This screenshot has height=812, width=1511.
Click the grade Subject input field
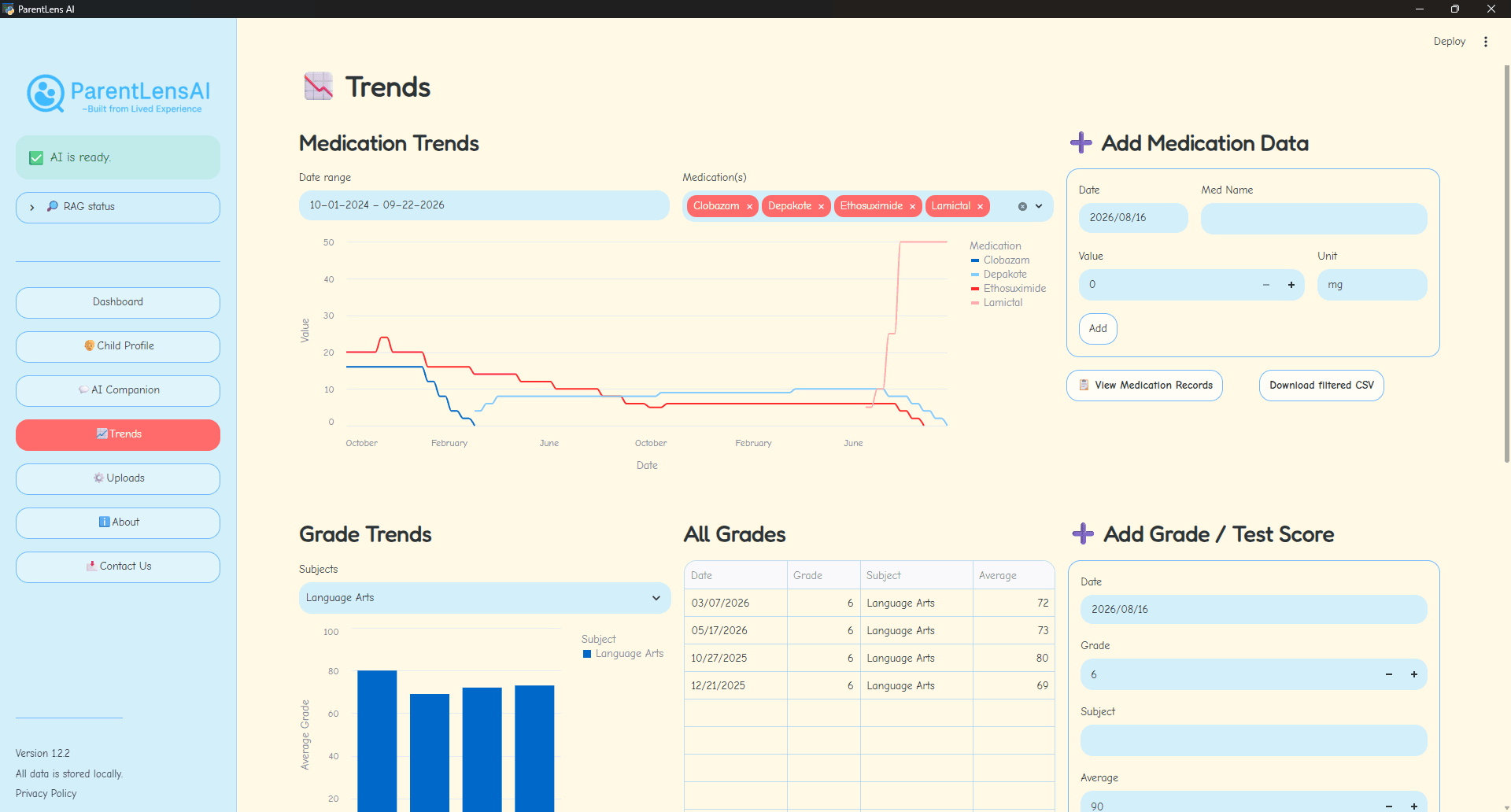tap(1253, 740)
